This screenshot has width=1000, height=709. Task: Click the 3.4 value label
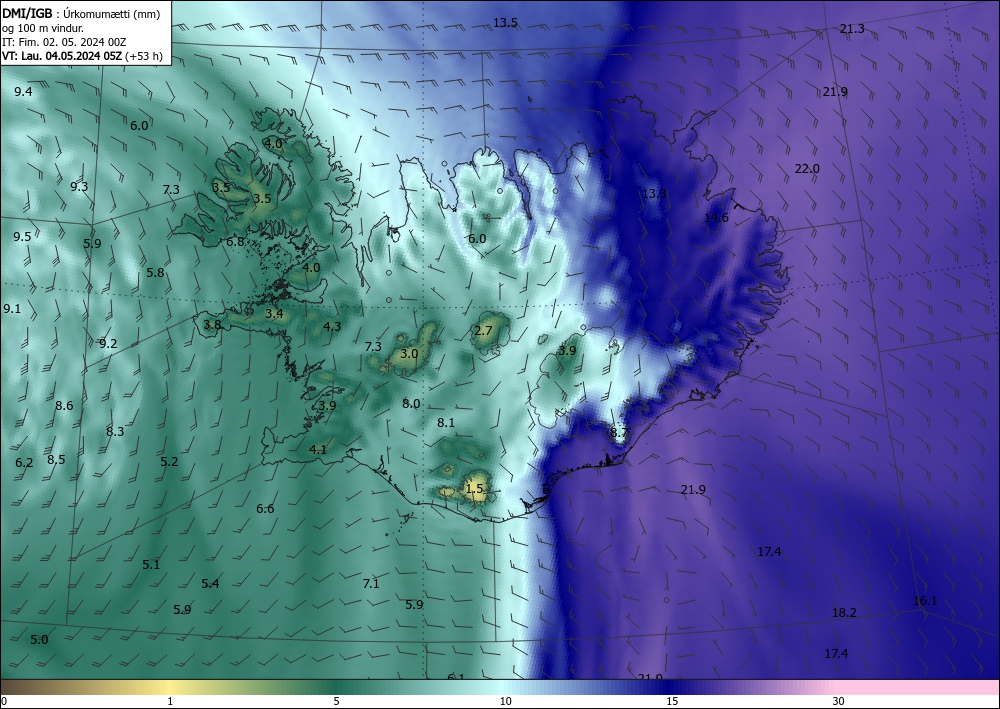[x=274, y=314]
